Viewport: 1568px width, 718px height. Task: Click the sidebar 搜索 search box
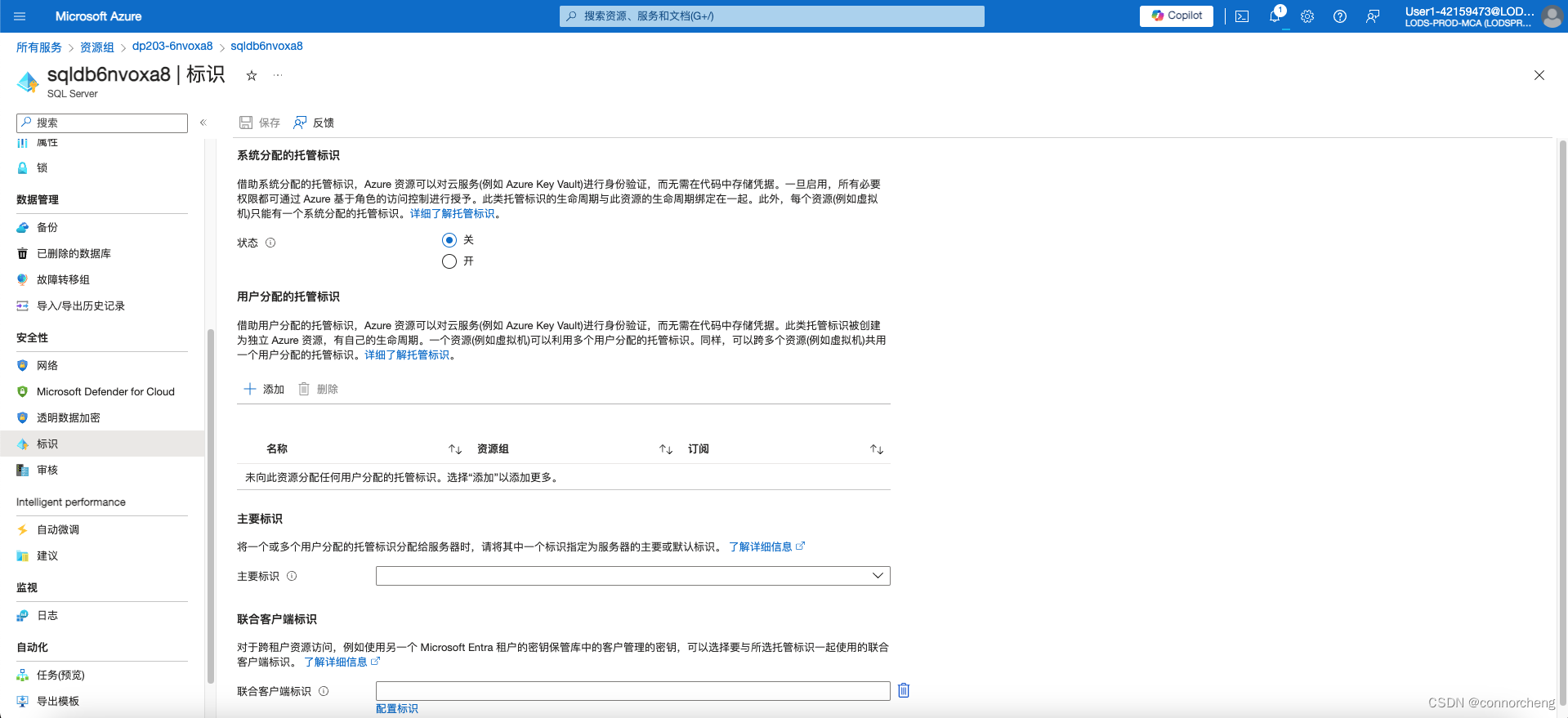coord(102,123)
